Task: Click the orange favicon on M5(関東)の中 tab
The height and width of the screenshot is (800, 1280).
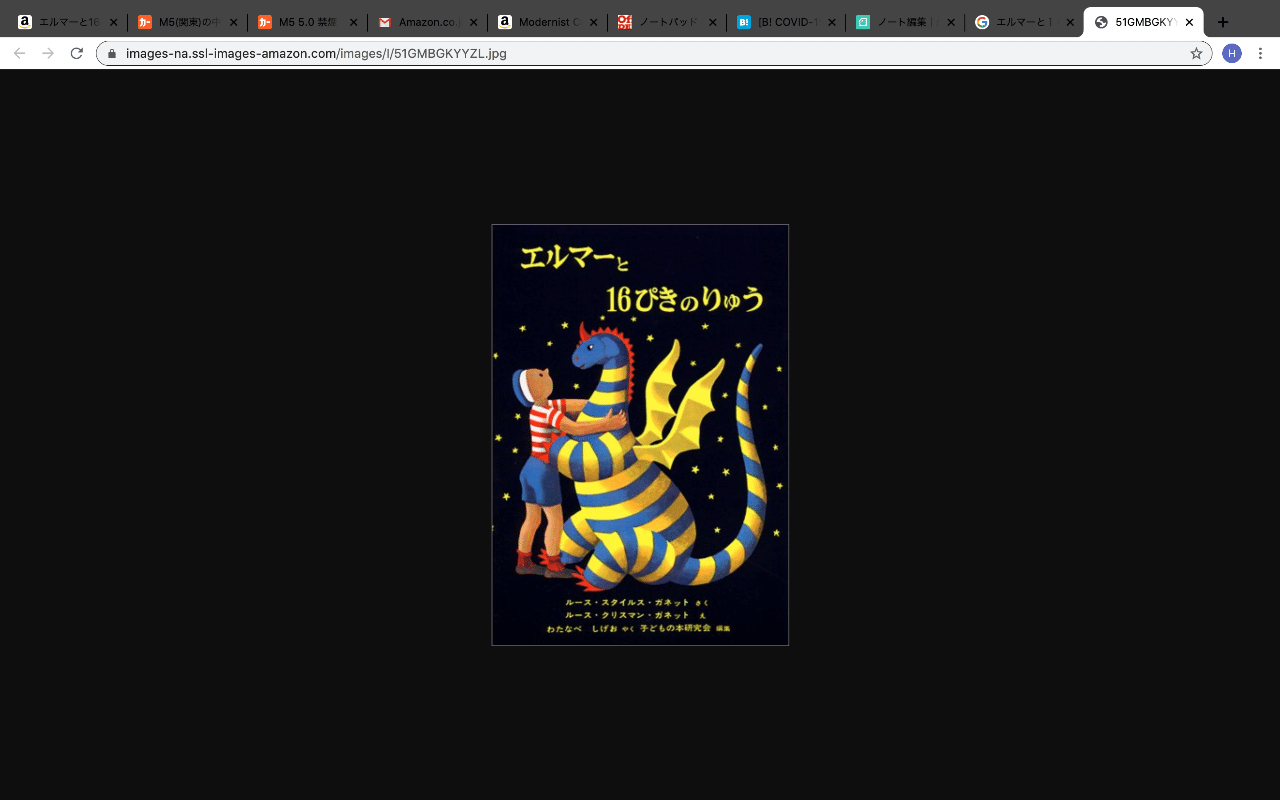Action: pyautogui.click(x=145, y=22)
